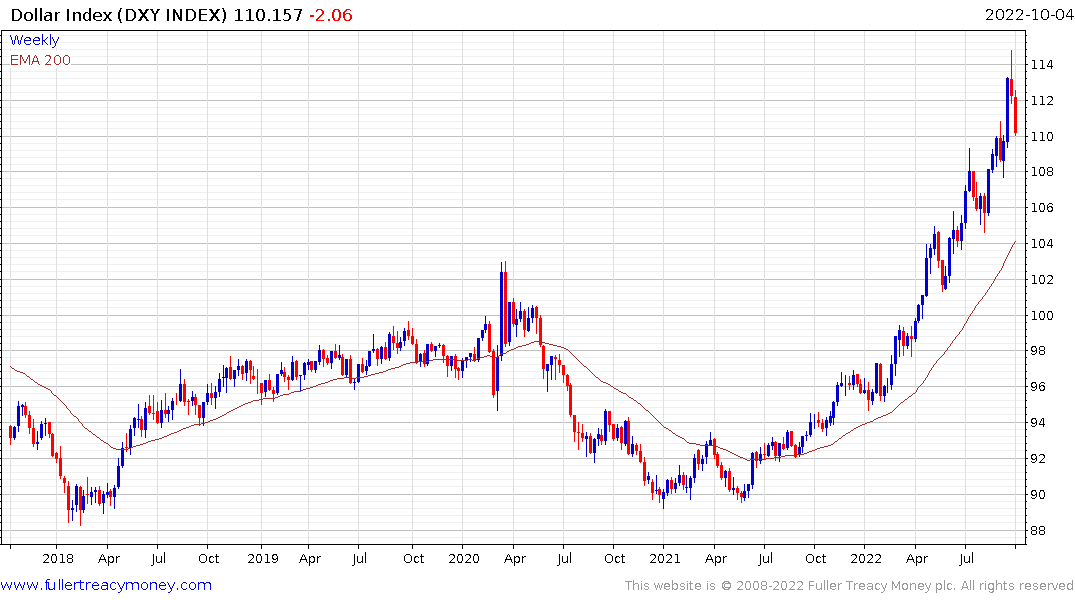Click the 110.157 last price value
Screen dimensions: 1075x600
268,15
